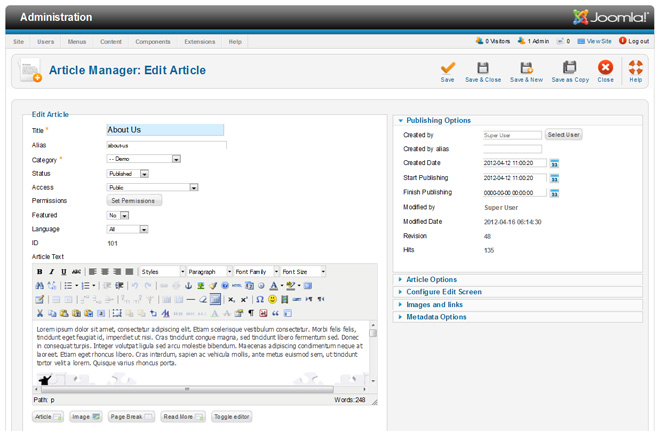Click the Set Permissions button
This screenshot has height=431, width=660.
coord(134,201)
